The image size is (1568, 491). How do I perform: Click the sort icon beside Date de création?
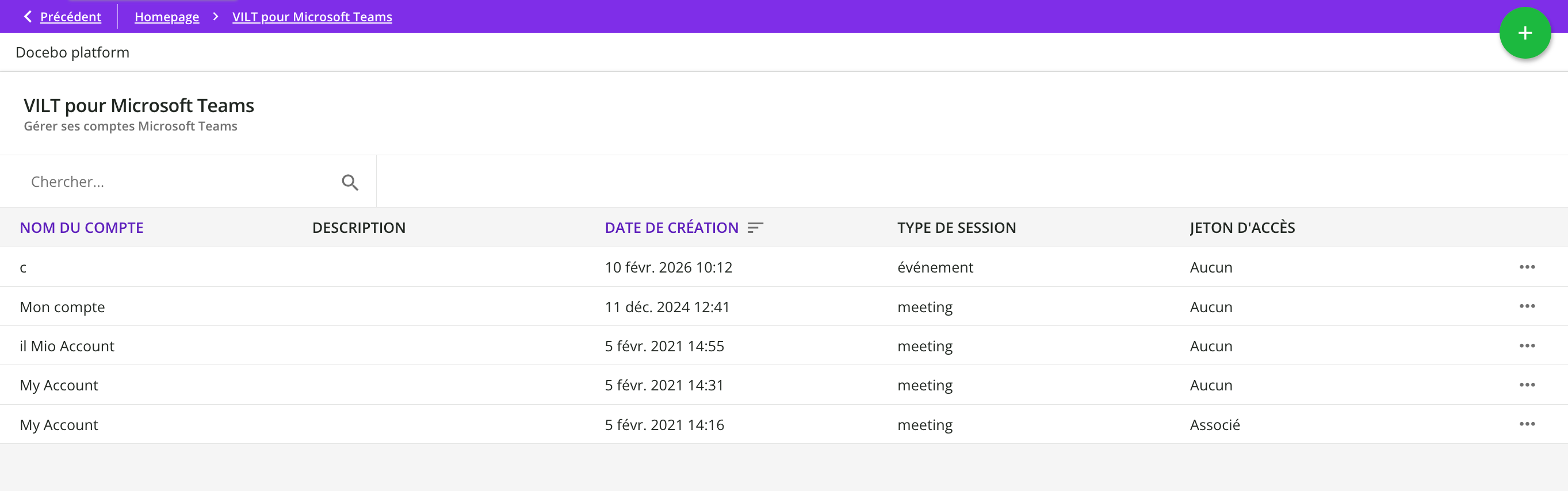[x=755, y=228]
